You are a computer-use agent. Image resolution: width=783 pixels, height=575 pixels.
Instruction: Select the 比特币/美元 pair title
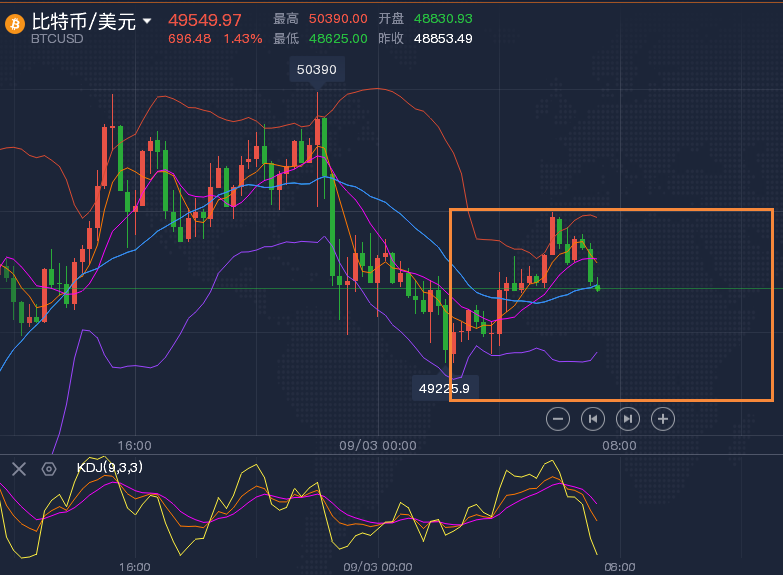83,21
